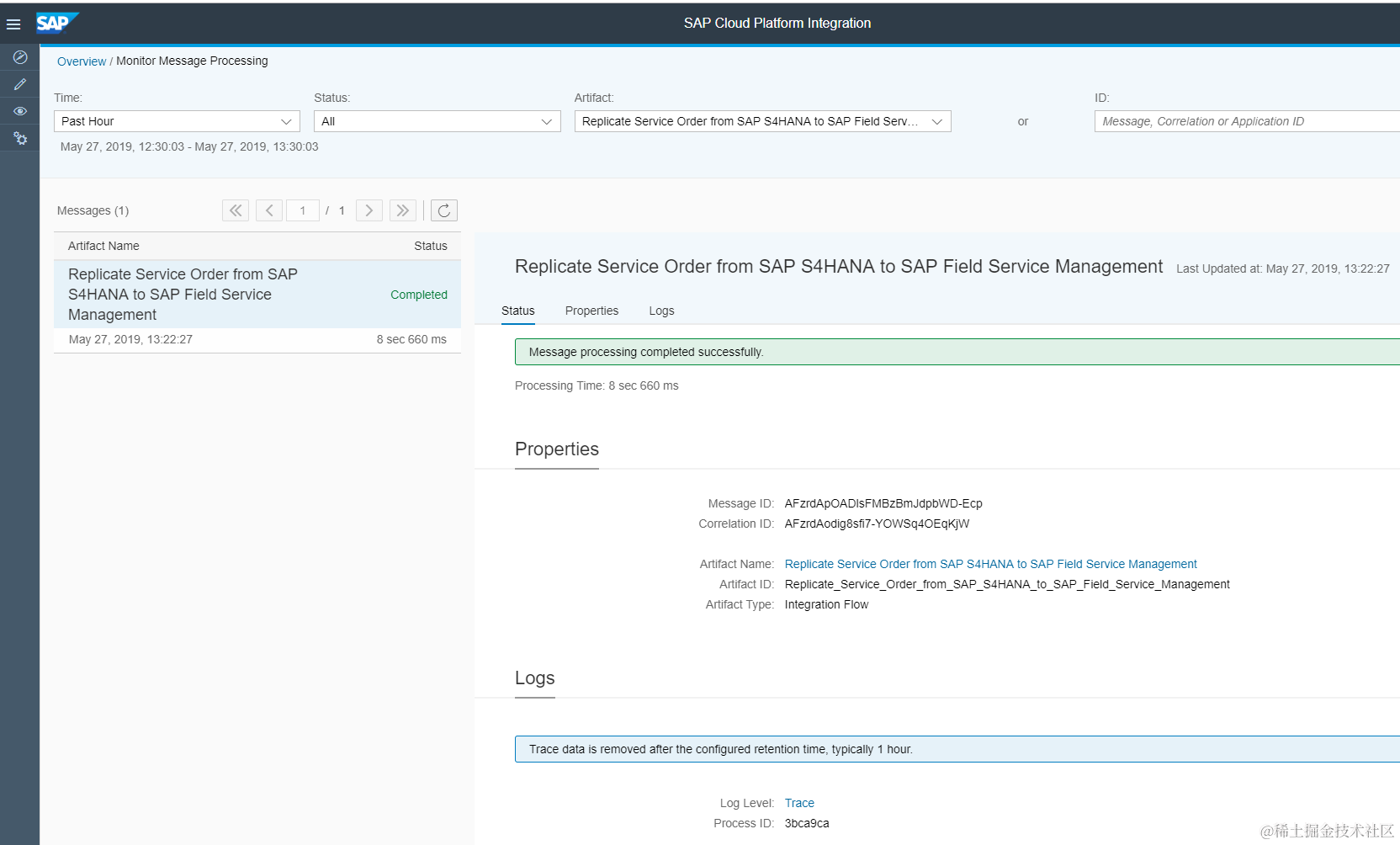Open the Design pencil icon in sidebar
This screenshot has width=1400, height=845.
click(x=20, y=84)
